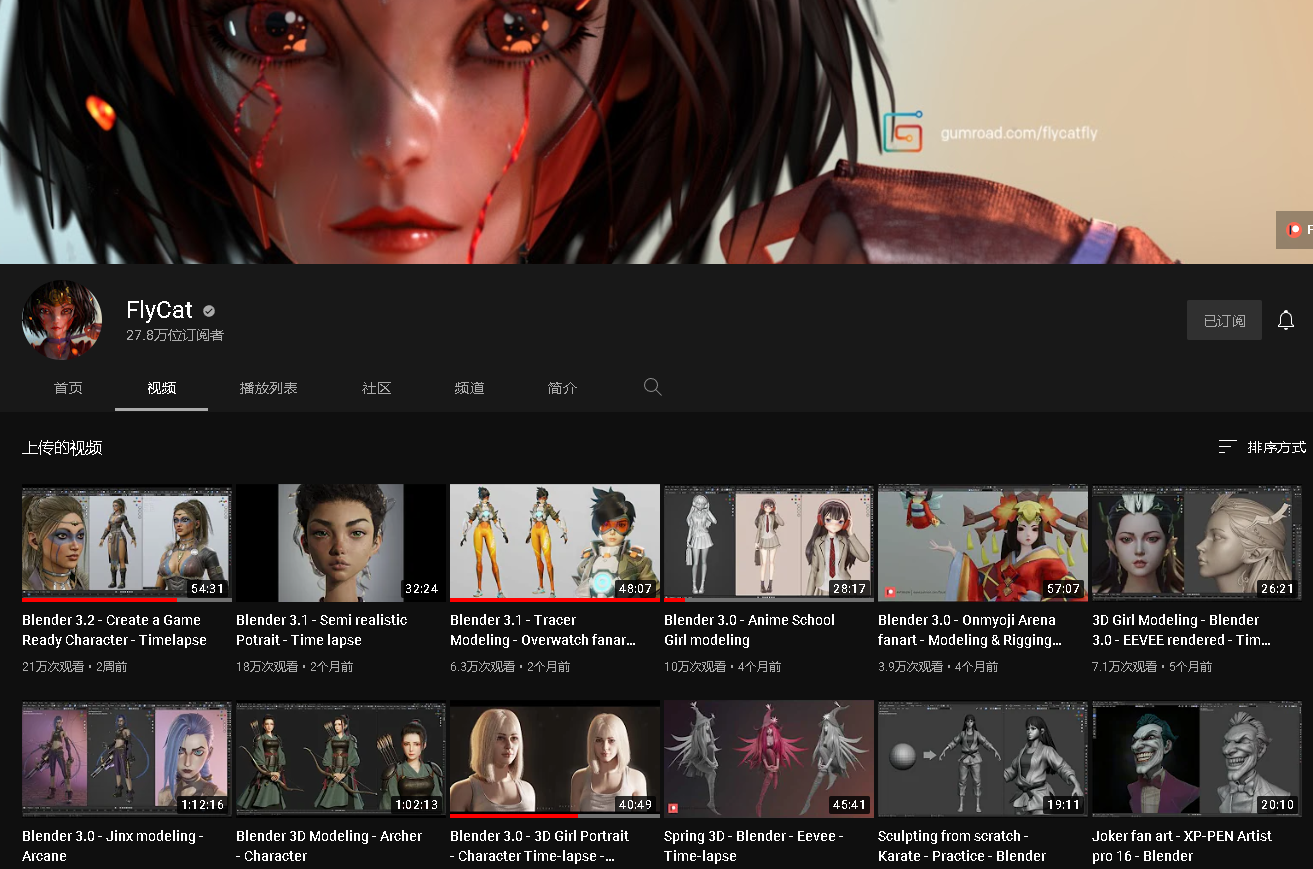Open 'Joker fan art - XP-PEN Artist' title
Image resolution: width=1313 pixels, height=869 pixels.
(x=1182, y=845)
